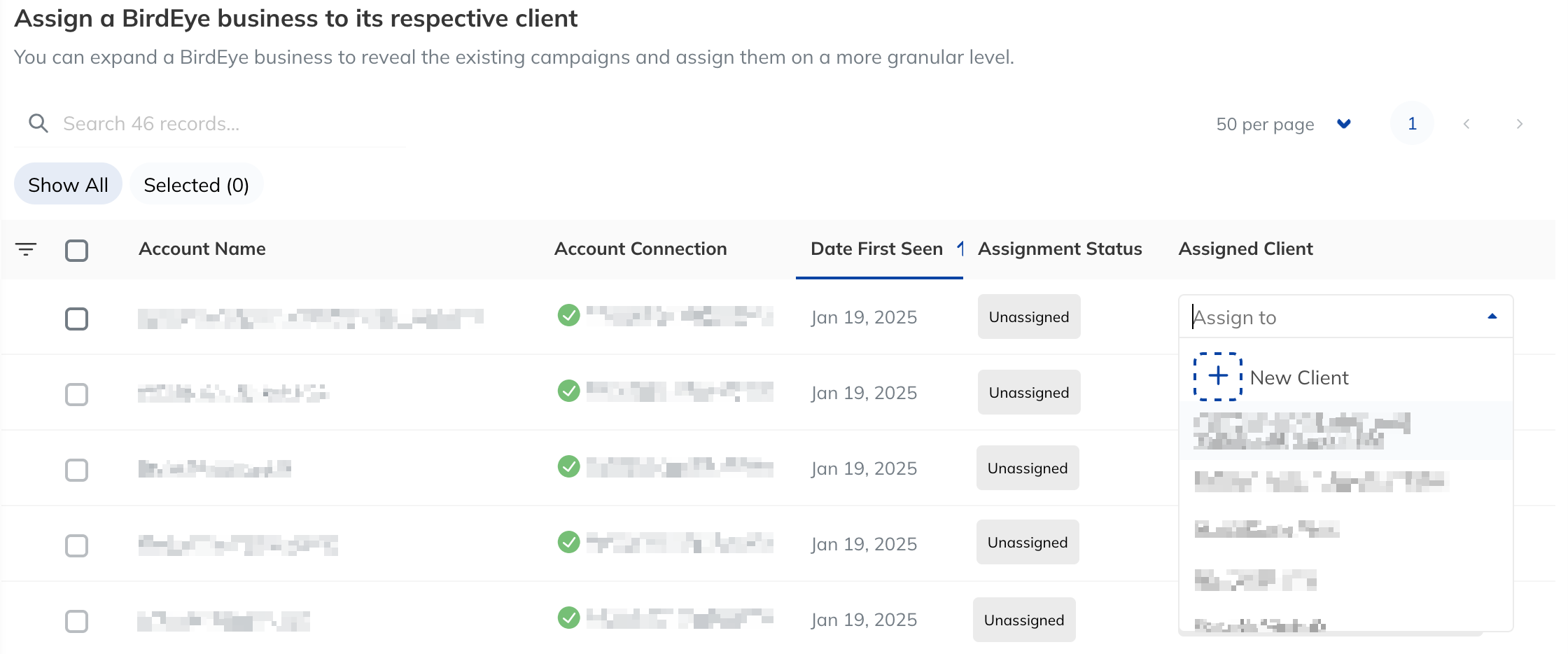Click the third row's Unassigned badge
Image resolution: width=1568 pixels, height=654 pixels.
[x=1028, y=468]
